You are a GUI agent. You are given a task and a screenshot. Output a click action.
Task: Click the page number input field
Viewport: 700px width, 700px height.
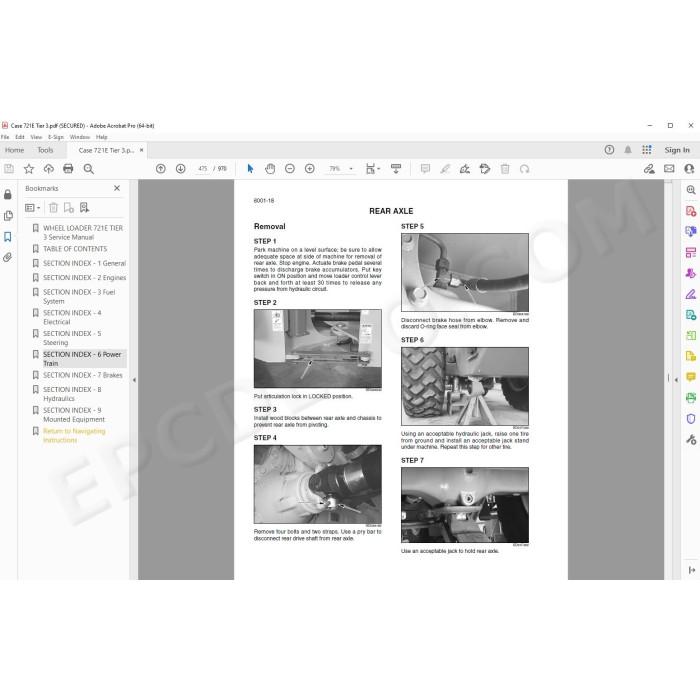203,169
